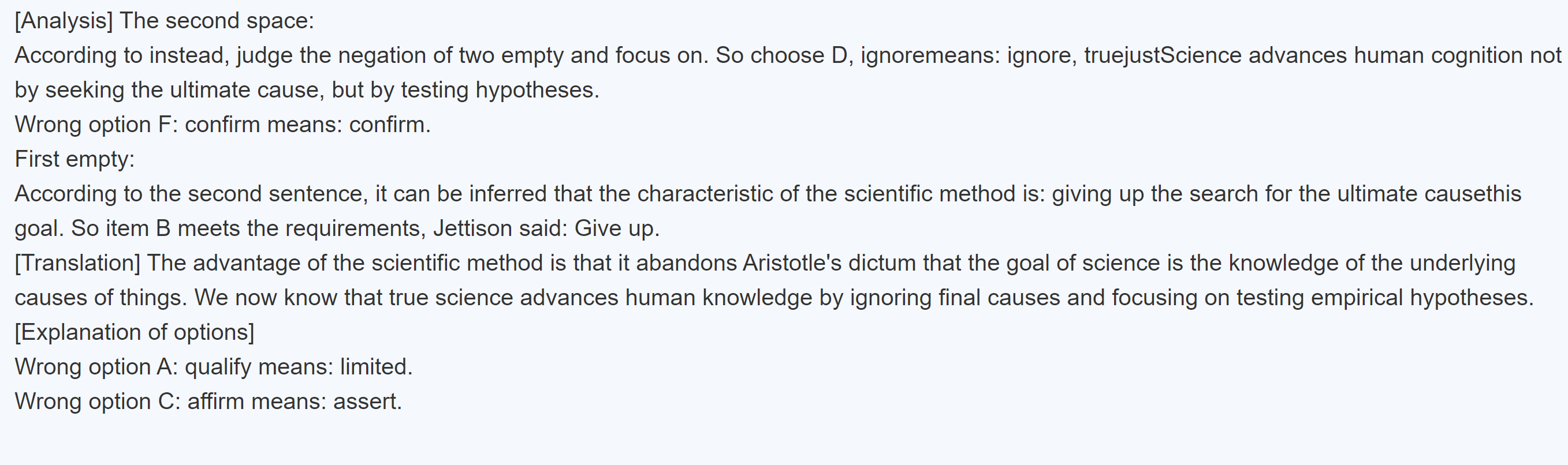1568x465 pixels.
Task: Click the line "Wrong option C: affirm means: assert."
Action: pyautogui.click(x=208, y=402)
